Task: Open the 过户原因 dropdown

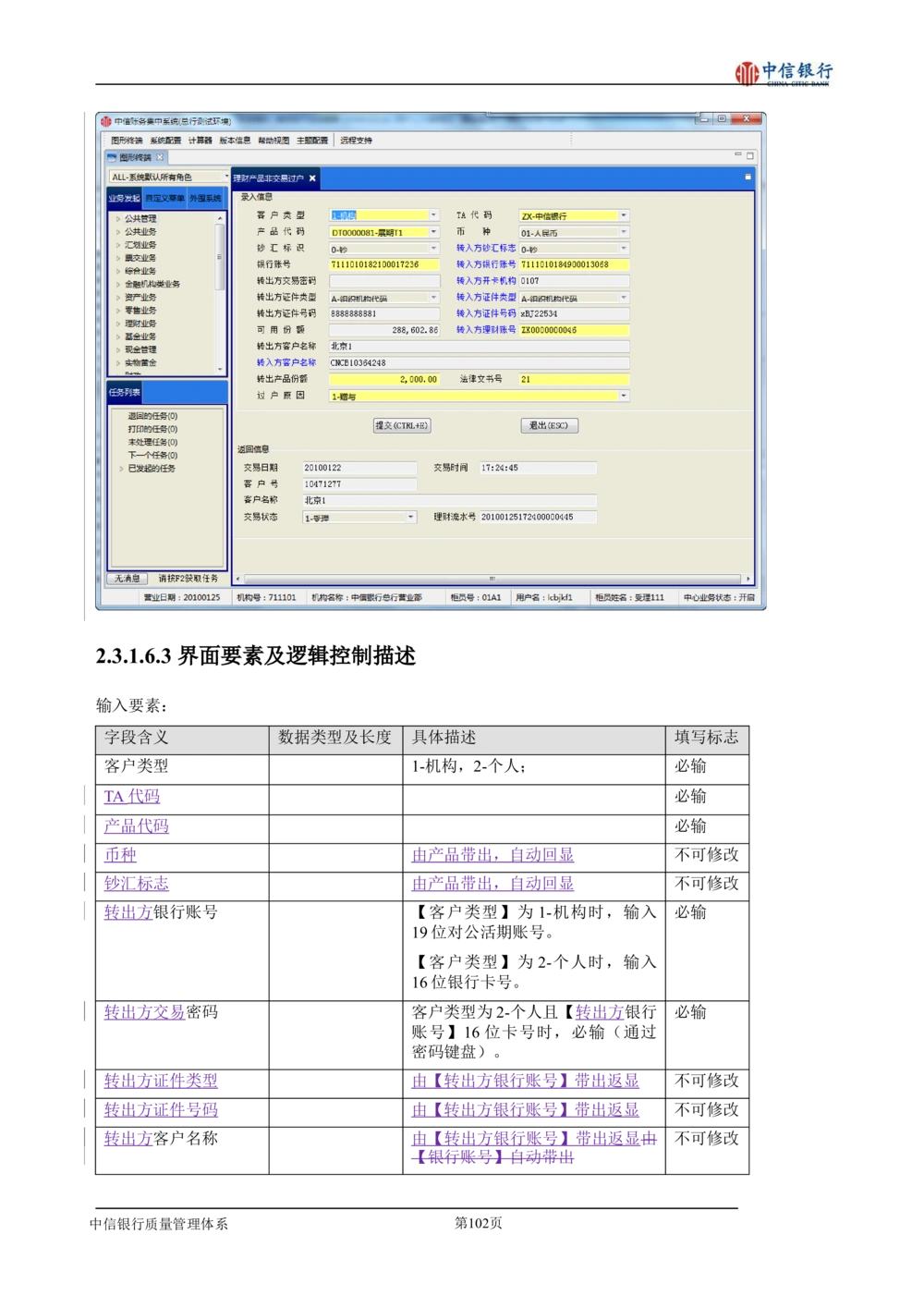Action: 624,396
